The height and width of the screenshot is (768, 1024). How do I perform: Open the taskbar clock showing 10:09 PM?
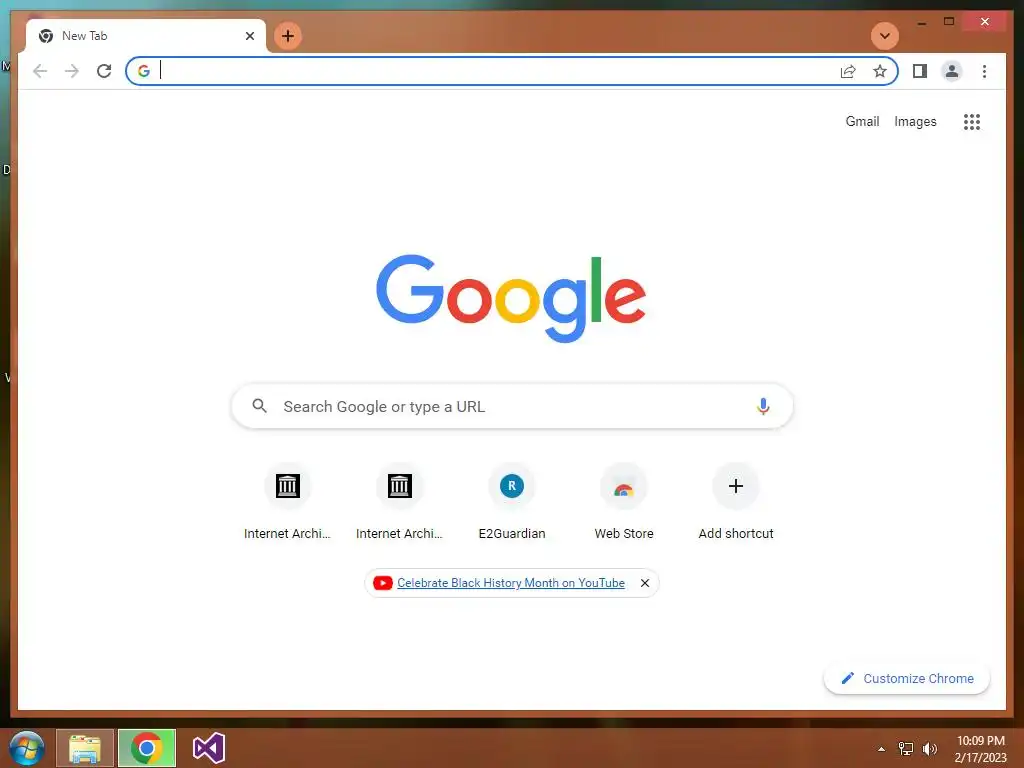[x=980, y=749]
